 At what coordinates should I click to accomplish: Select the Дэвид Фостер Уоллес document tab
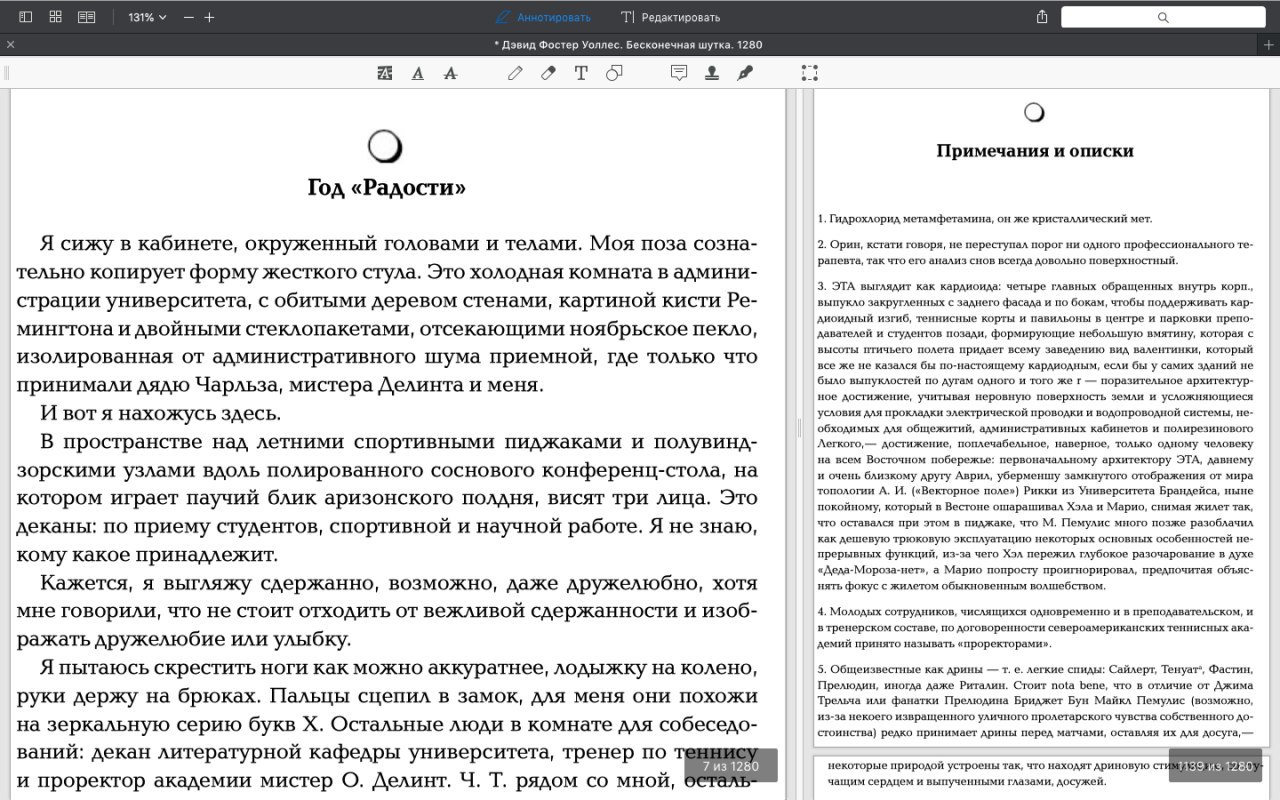pyautogui.click(x=628, y=44)
